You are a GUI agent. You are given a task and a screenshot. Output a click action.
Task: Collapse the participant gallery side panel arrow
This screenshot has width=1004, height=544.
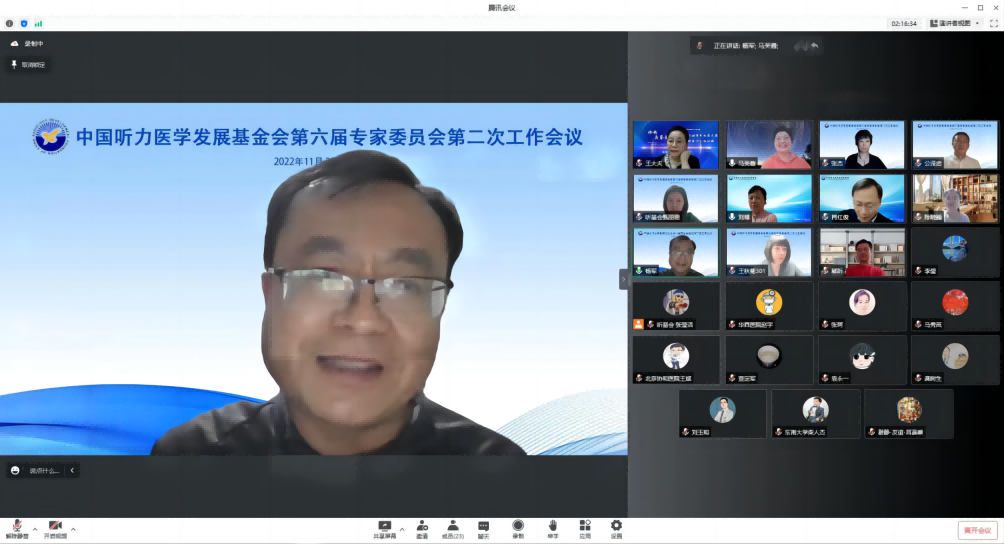[x=623, y=280]
